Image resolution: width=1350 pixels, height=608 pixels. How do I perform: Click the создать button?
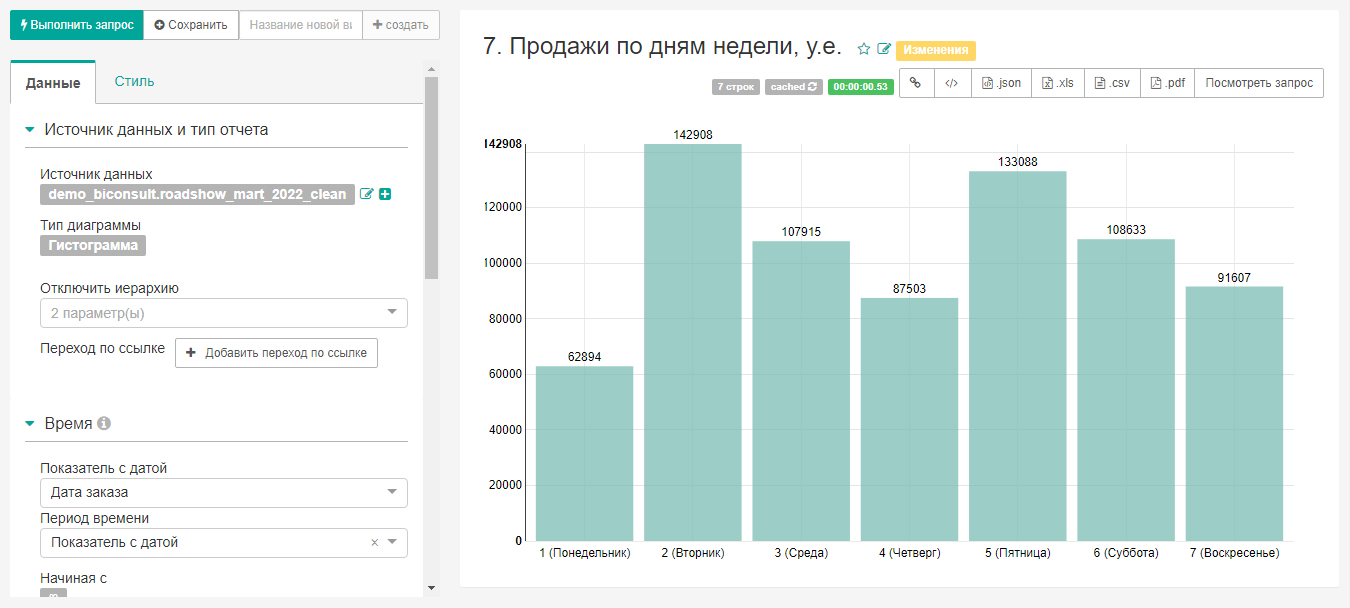click(x=400, y=25)
